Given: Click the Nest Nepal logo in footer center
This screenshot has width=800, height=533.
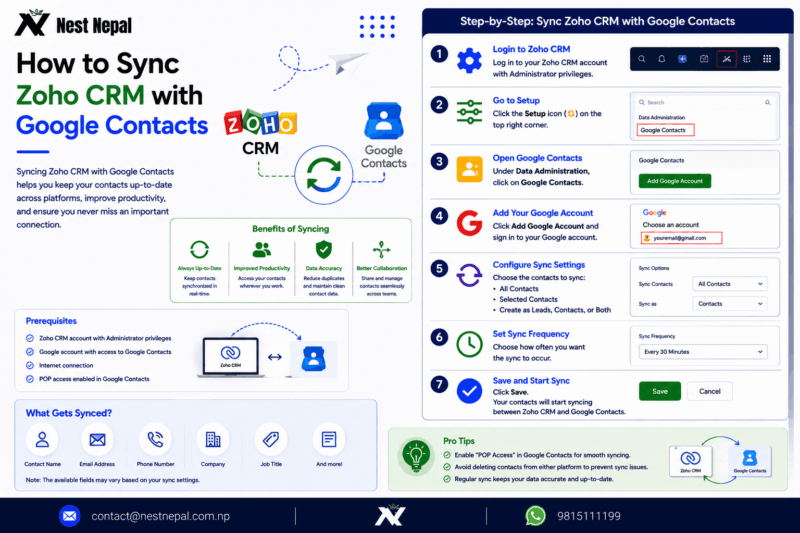Looking at the screenshot, I should pyautogui.click(x=390, y=515).
